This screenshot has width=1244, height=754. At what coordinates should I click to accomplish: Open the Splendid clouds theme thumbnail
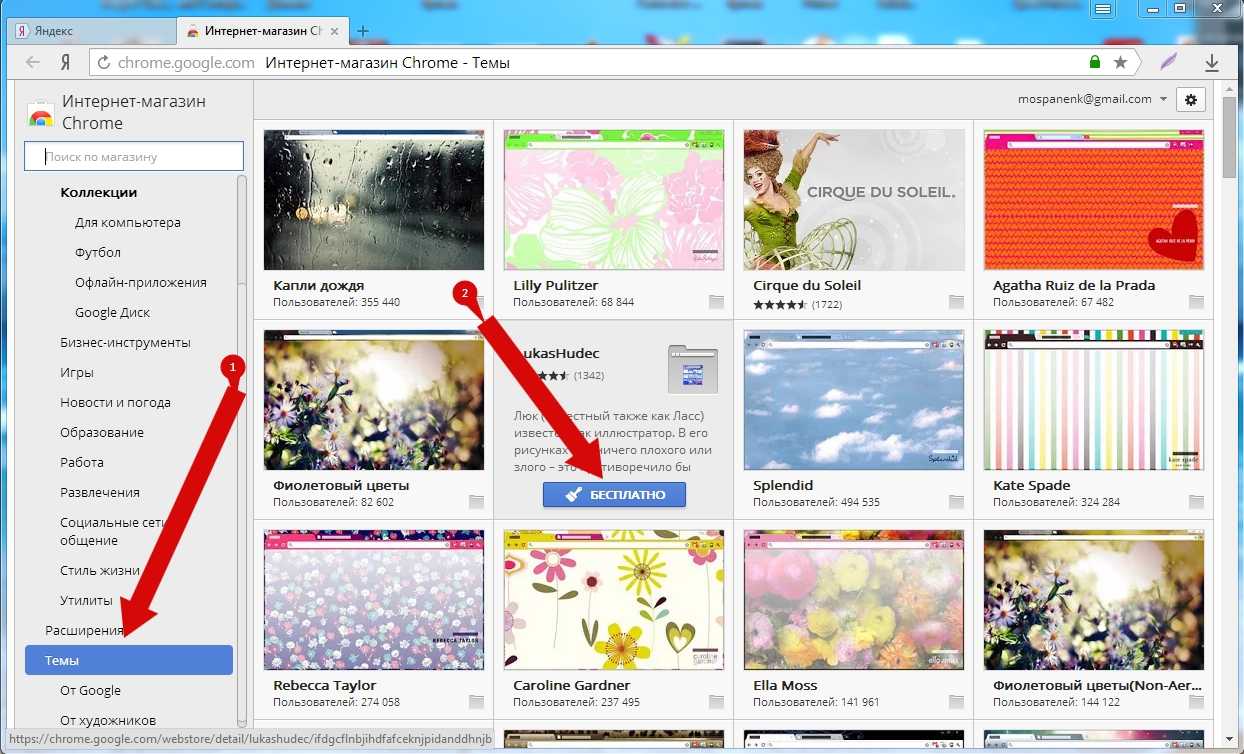click(854, 400)
